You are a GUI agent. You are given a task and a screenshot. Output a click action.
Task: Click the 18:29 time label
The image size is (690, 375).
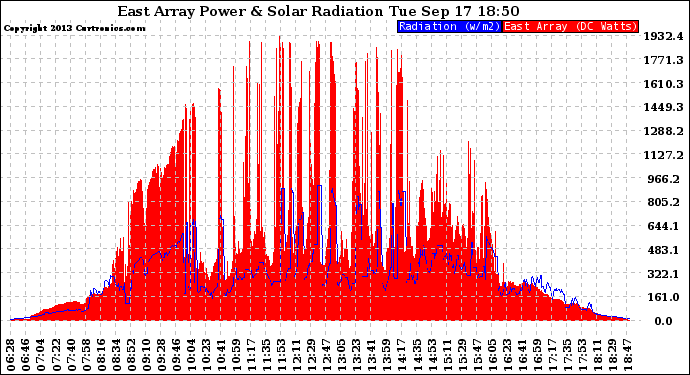(613, 354)
